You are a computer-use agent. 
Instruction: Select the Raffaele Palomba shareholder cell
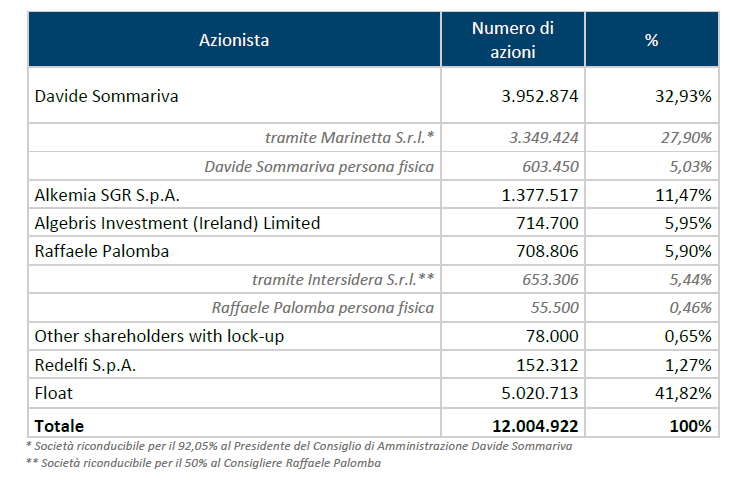click(x=101, y=251)
